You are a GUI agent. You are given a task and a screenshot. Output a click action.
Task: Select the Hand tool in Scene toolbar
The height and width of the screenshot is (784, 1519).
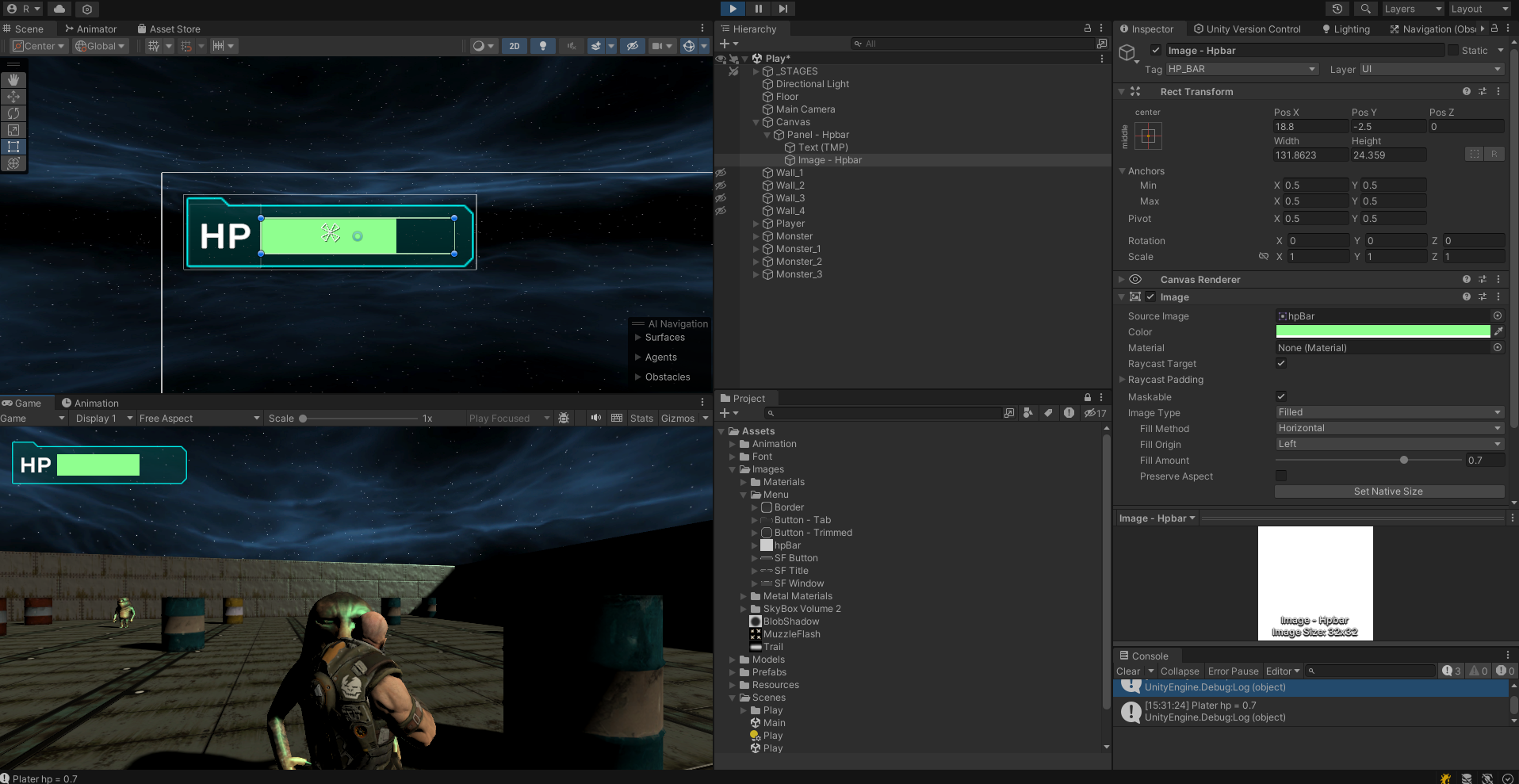click(13, 79)
